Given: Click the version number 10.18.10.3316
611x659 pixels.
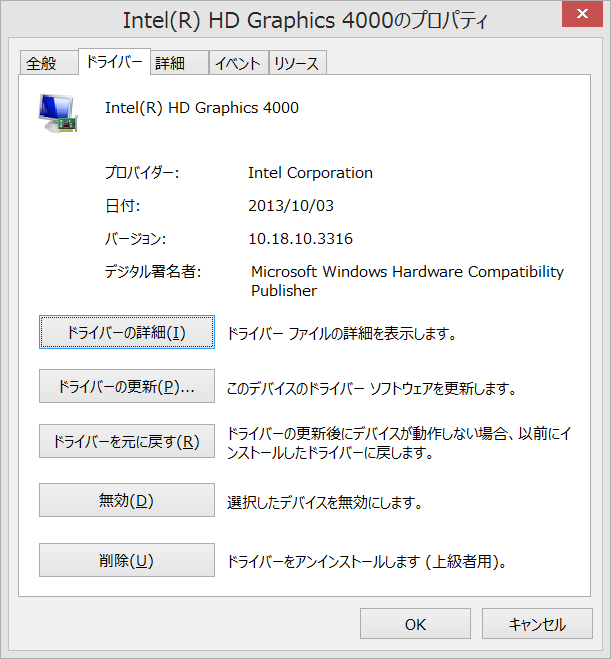Looking at the screenshot, I should [300, 239].
